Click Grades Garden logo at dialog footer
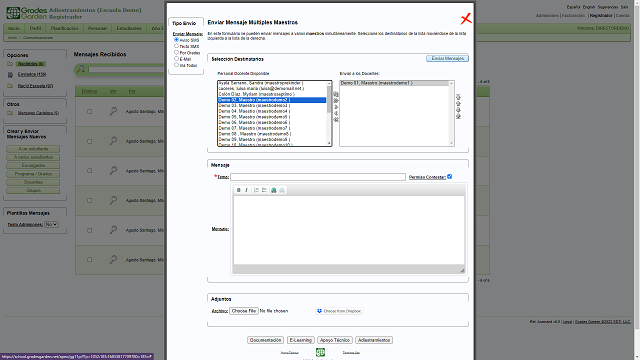The width and height of the screenshot is (640, 360). pyautogui.click(x=320, y=352)
